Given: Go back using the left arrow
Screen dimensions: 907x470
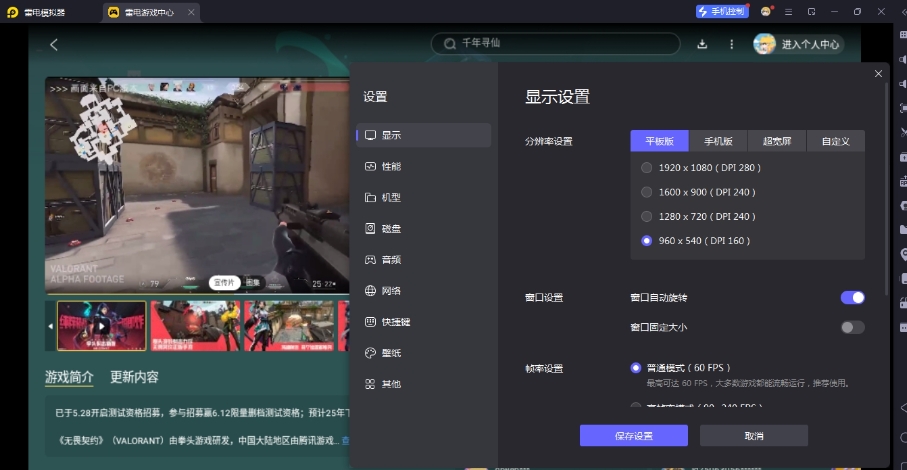Looking at the screenshot, I should (54, 45).
